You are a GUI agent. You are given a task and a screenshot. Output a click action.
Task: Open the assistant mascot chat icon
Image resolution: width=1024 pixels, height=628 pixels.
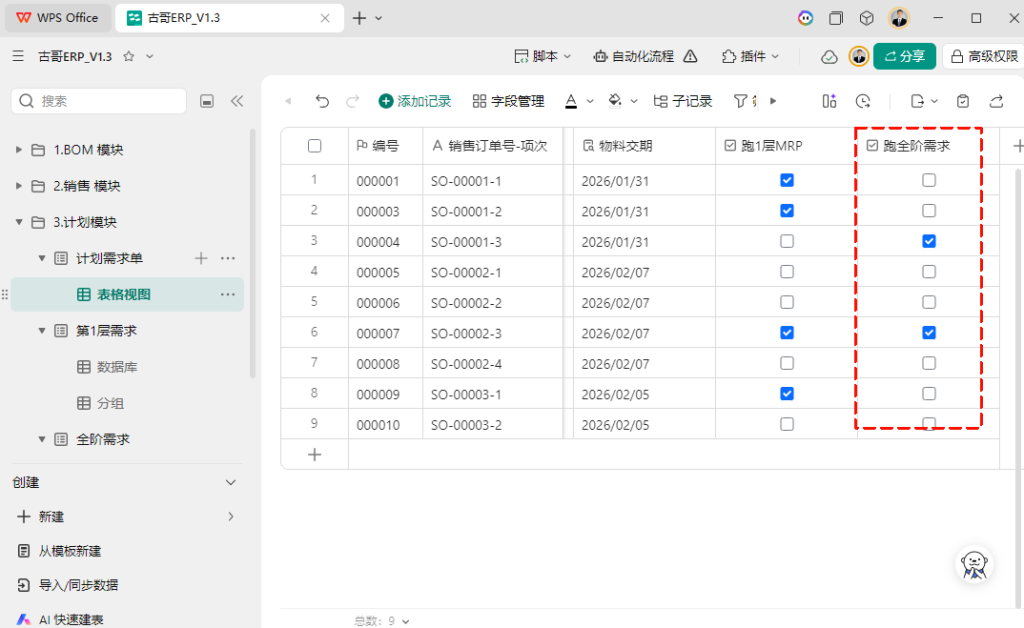click(974, 564)
